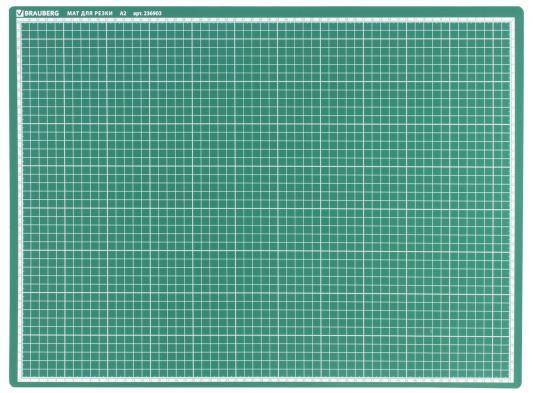The height and width of the screenshot is (393, 533).
Task: Click the mat's rounded bottom-left outer corner
Action: 13,384
